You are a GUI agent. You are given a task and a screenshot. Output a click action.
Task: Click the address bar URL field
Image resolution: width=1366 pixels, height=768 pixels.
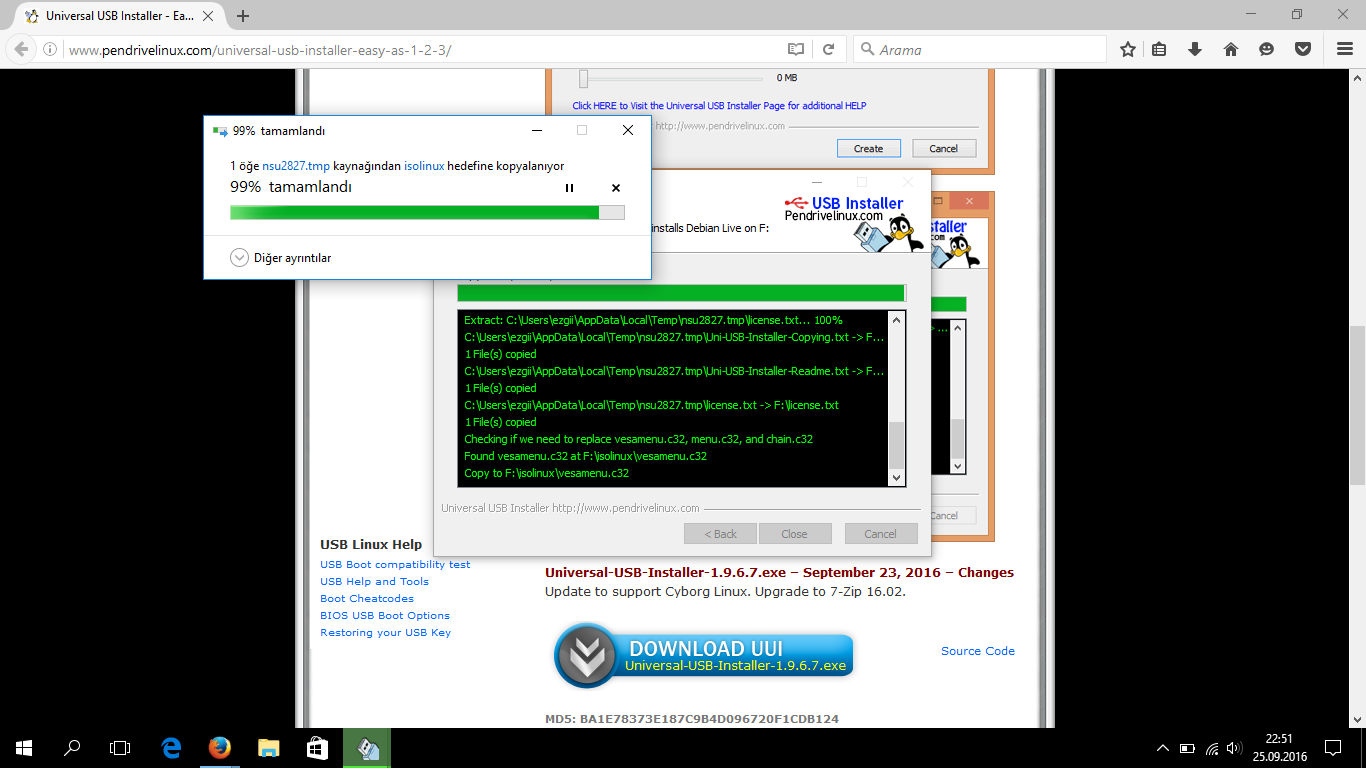(x=420, y=49)
